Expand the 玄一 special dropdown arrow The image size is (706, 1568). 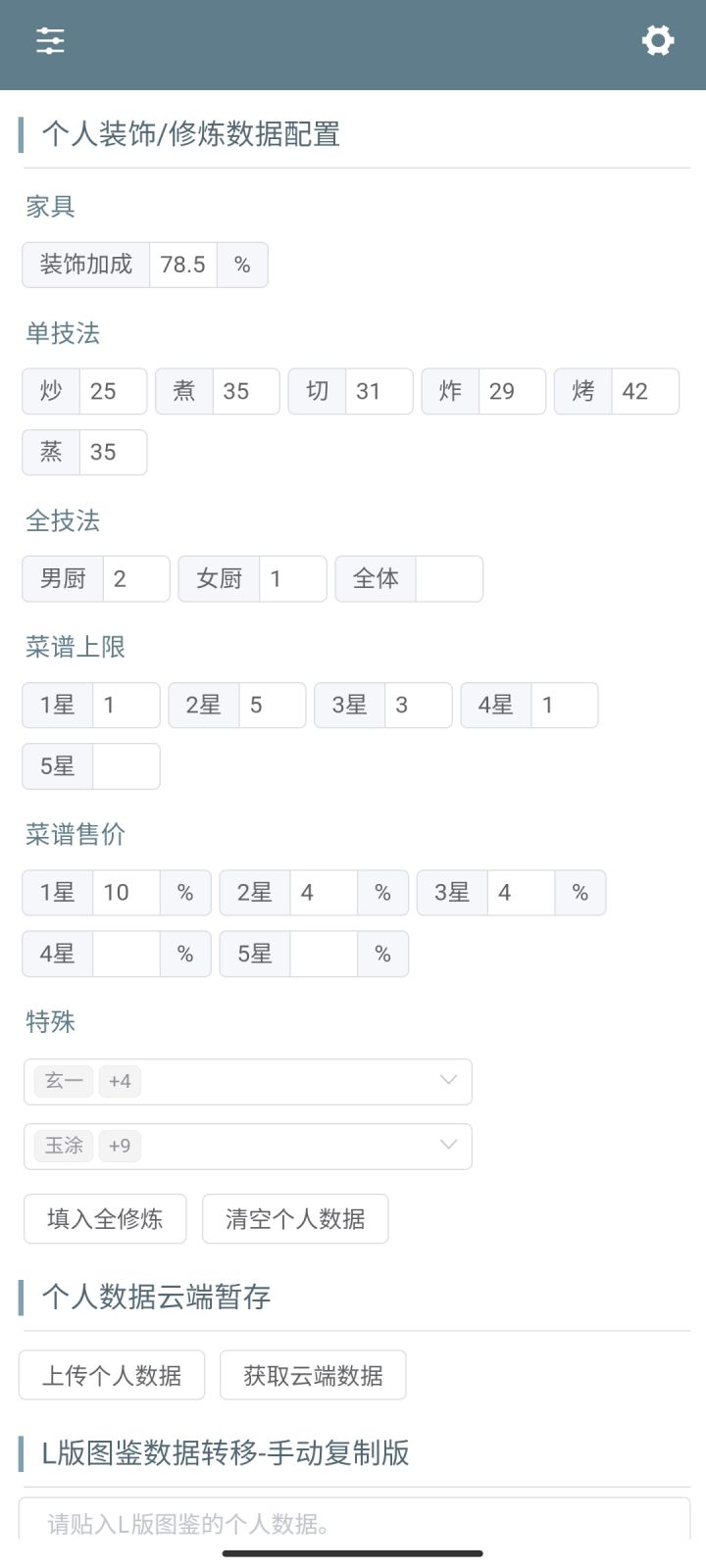tap(448, 1080)
